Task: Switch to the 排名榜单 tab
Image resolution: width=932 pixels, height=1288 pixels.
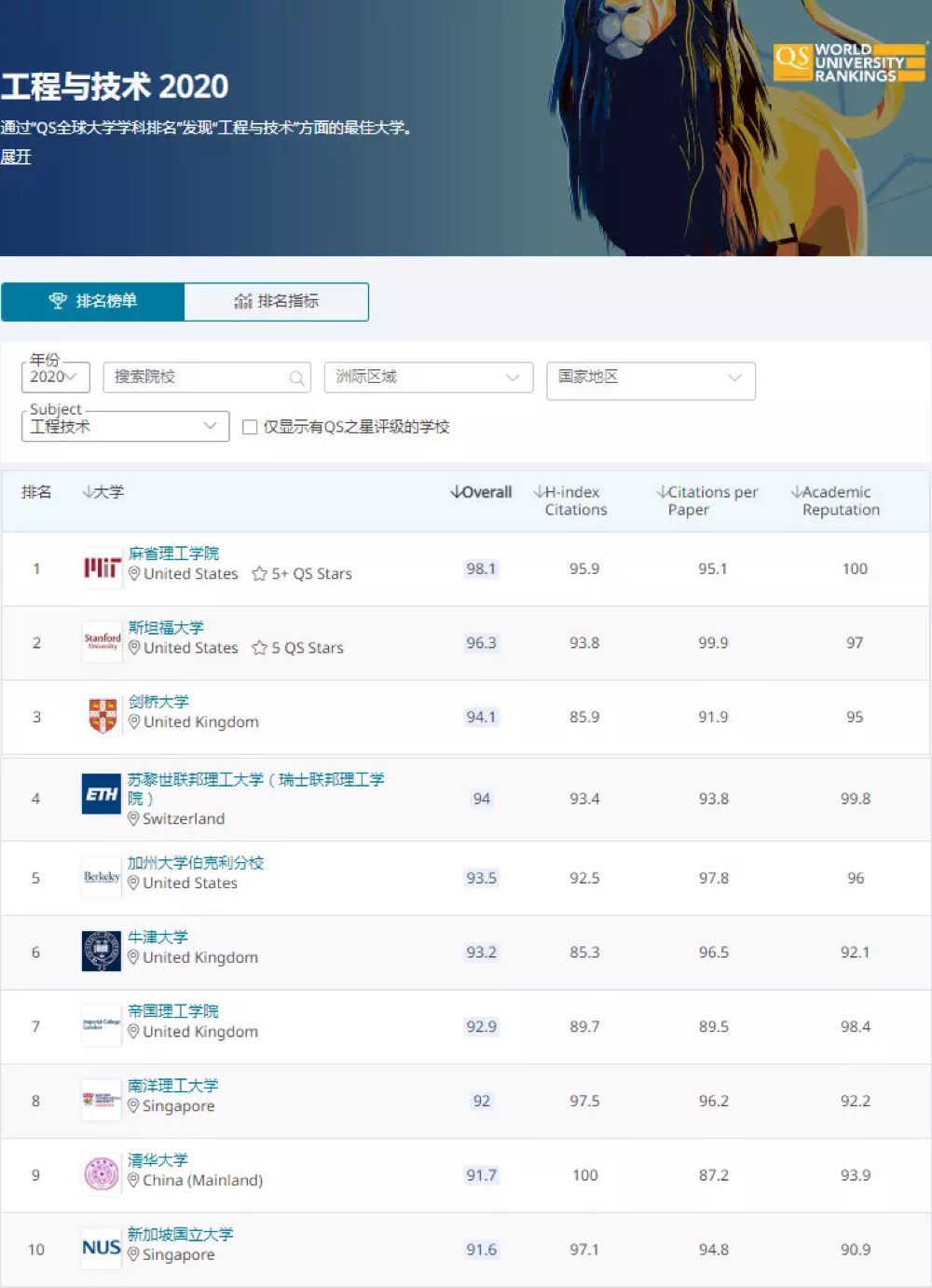Action: (x=93, y=301)
